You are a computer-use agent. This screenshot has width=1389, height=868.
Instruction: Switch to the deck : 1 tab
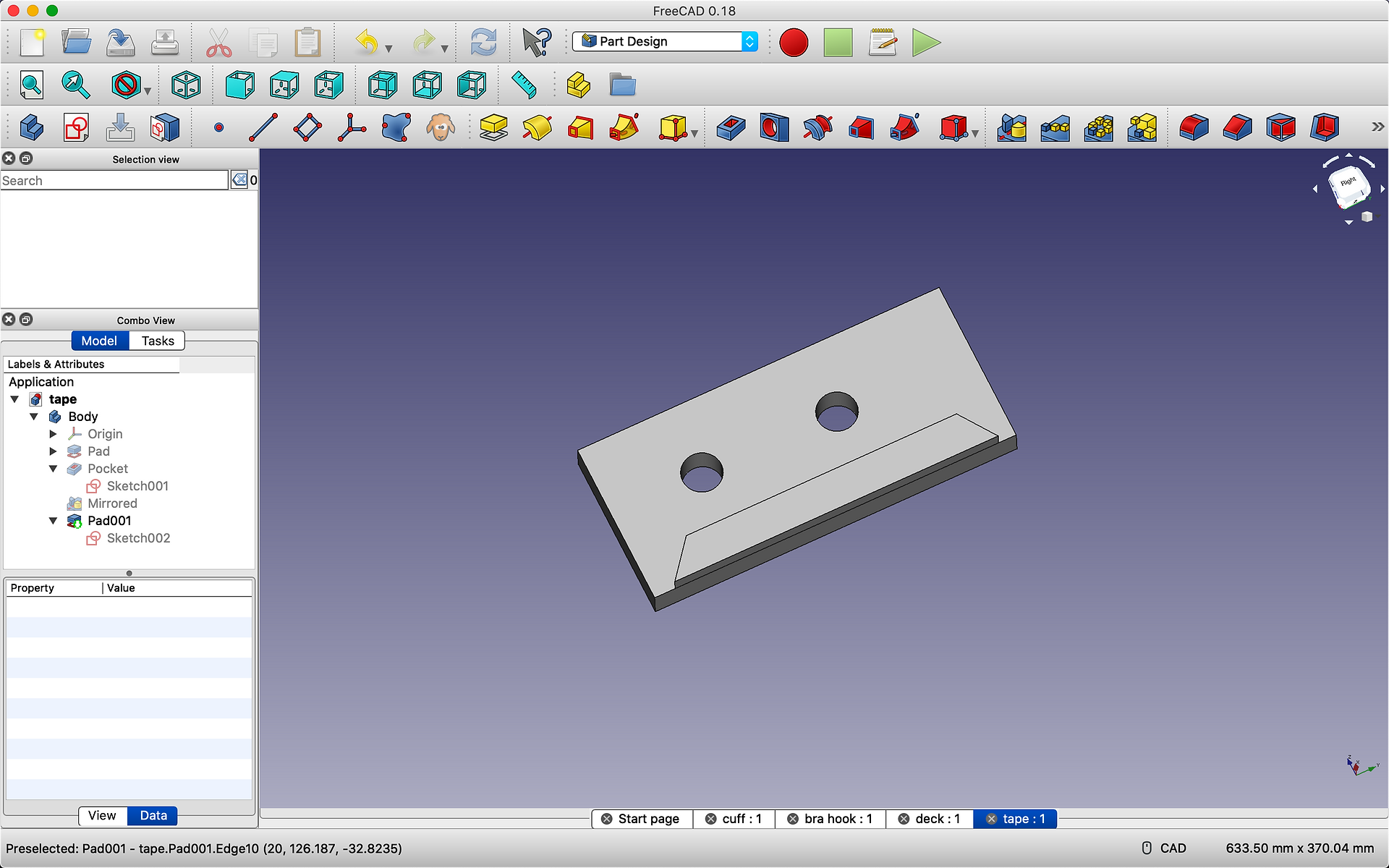(x=930, y=819)
